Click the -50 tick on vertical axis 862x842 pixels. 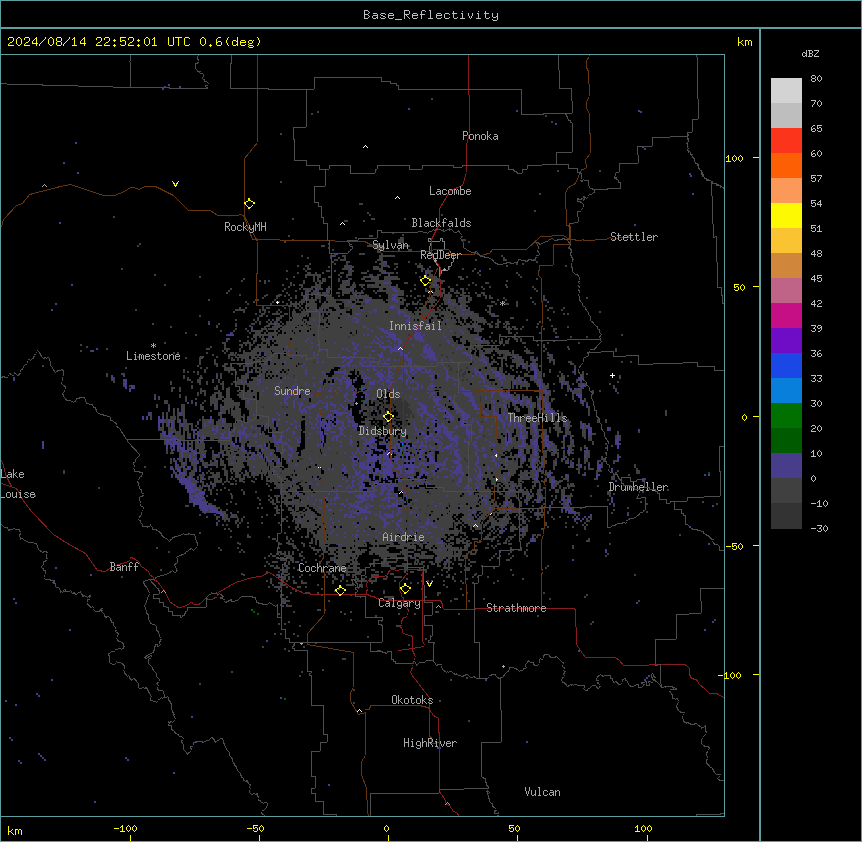coord(734,546)
